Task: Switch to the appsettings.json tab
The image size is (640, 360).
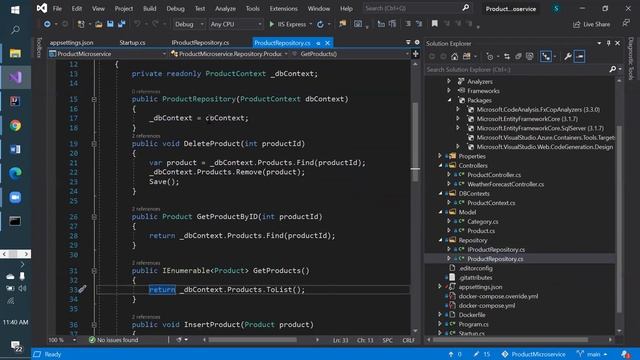Action: (71, 42)
